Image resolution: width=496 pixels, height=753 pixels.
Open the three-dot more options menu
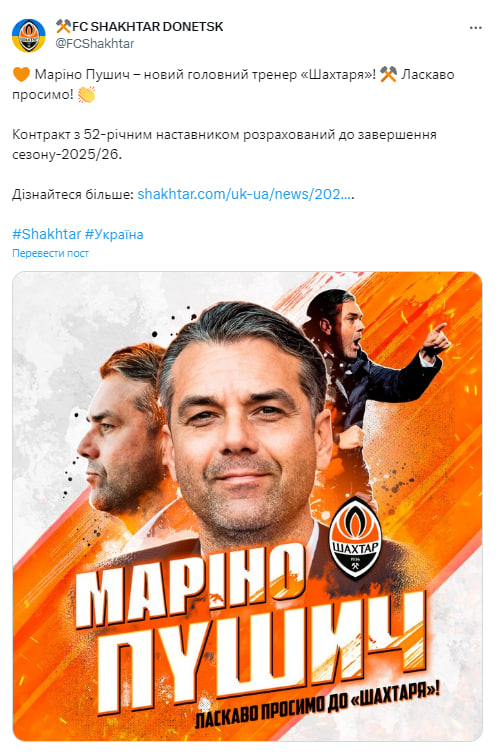tap(475, 28)
